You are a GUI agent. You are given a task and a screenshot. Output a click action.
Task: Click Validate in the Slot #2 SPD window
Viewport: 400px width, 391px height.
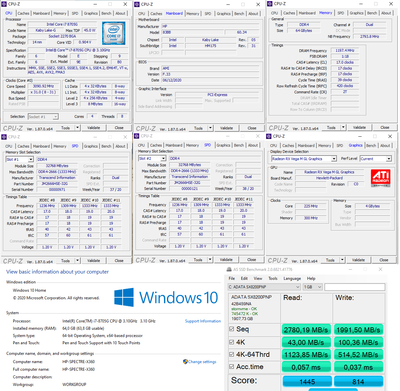[226, 259]
